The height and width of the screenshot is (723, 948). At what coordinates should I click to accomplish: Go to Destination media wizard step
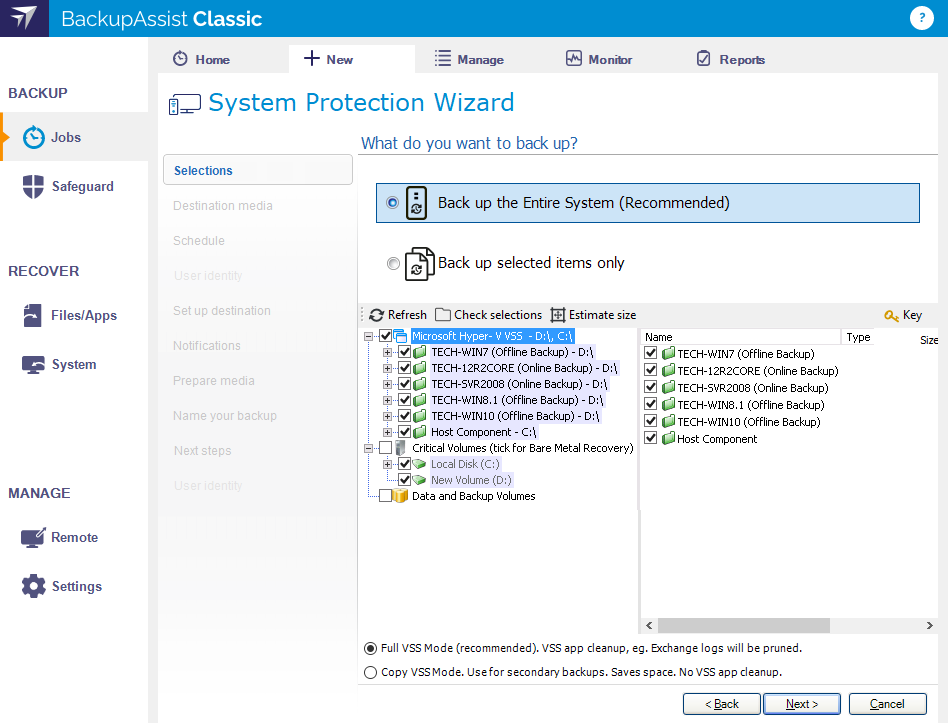222,206
